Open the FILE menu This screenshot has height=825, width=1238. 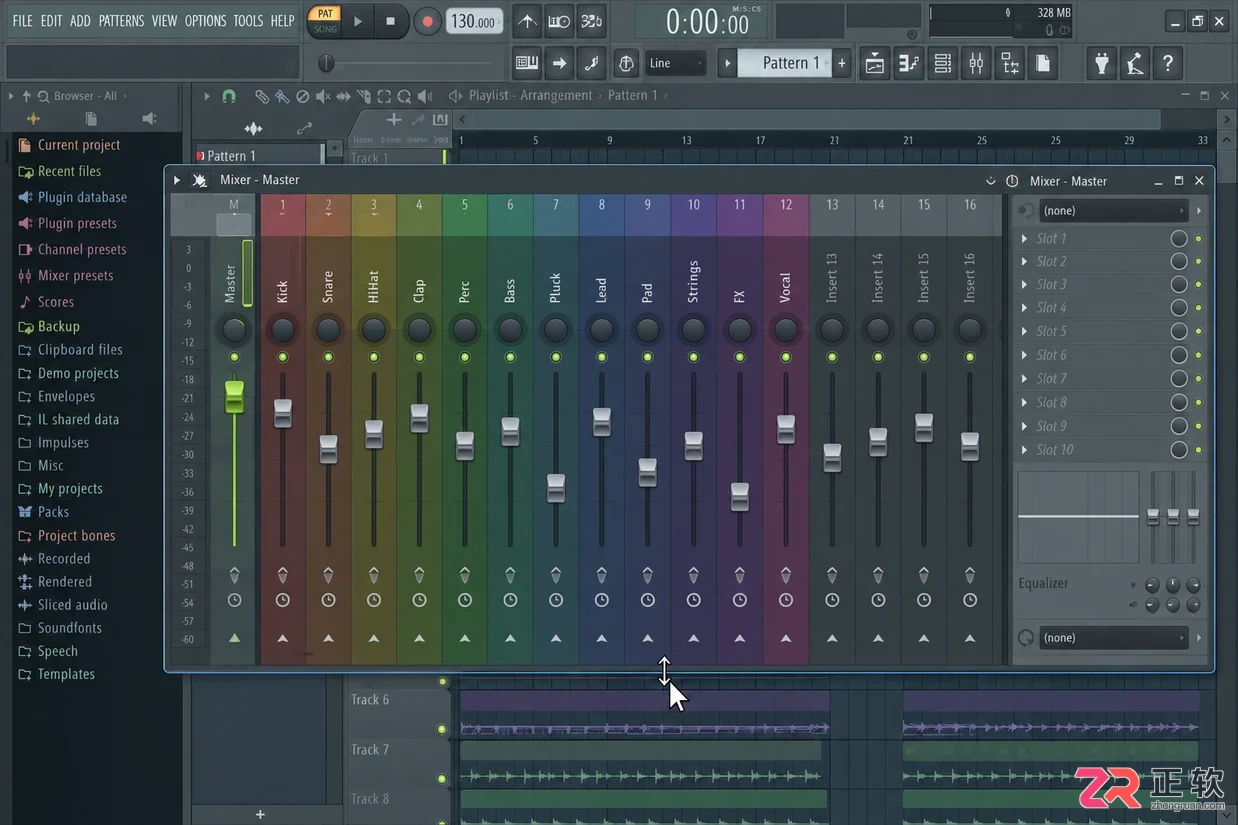point(22,20)
